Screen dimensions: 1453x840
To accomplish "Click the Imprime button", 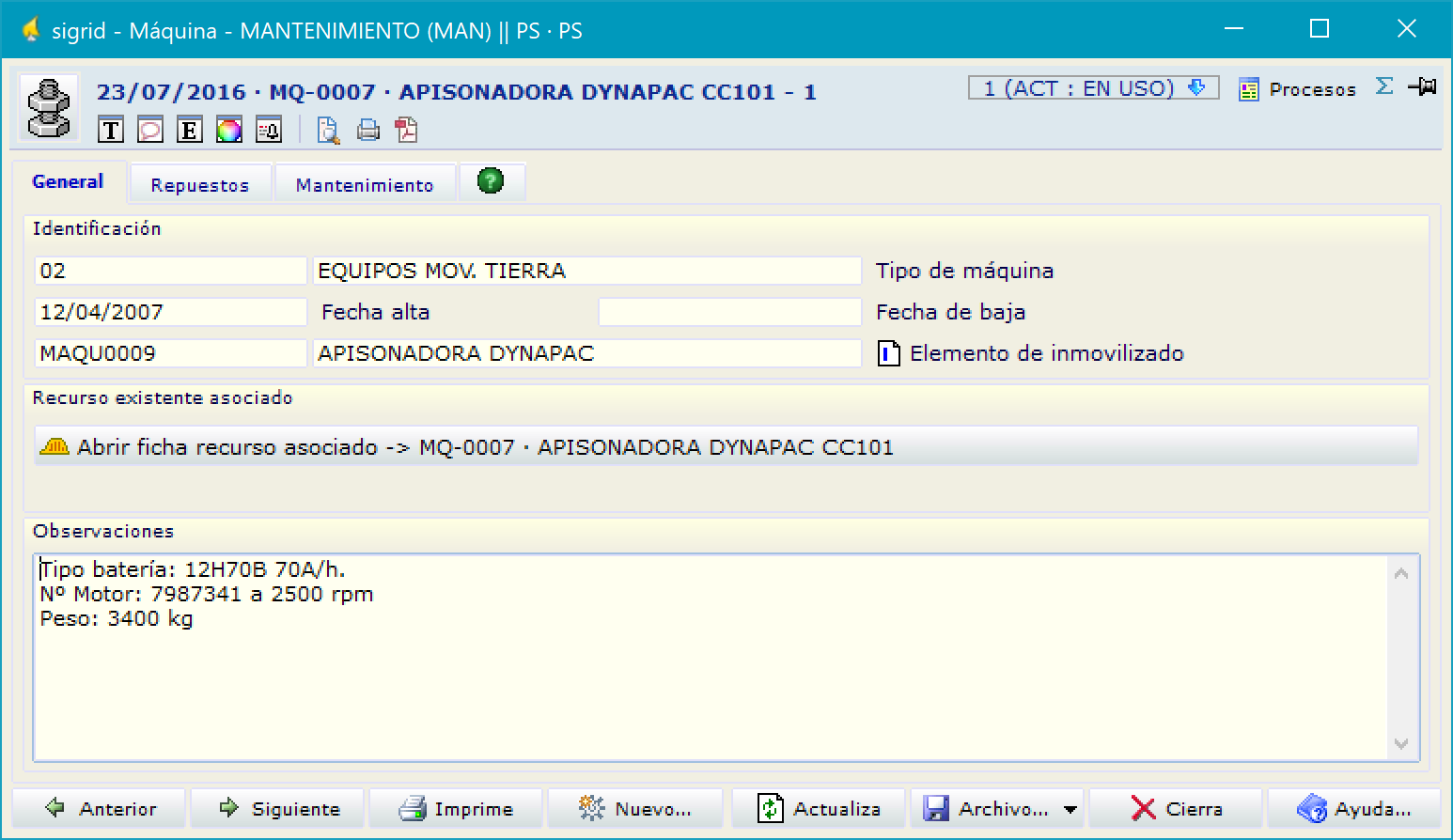I will click(456, 808).
